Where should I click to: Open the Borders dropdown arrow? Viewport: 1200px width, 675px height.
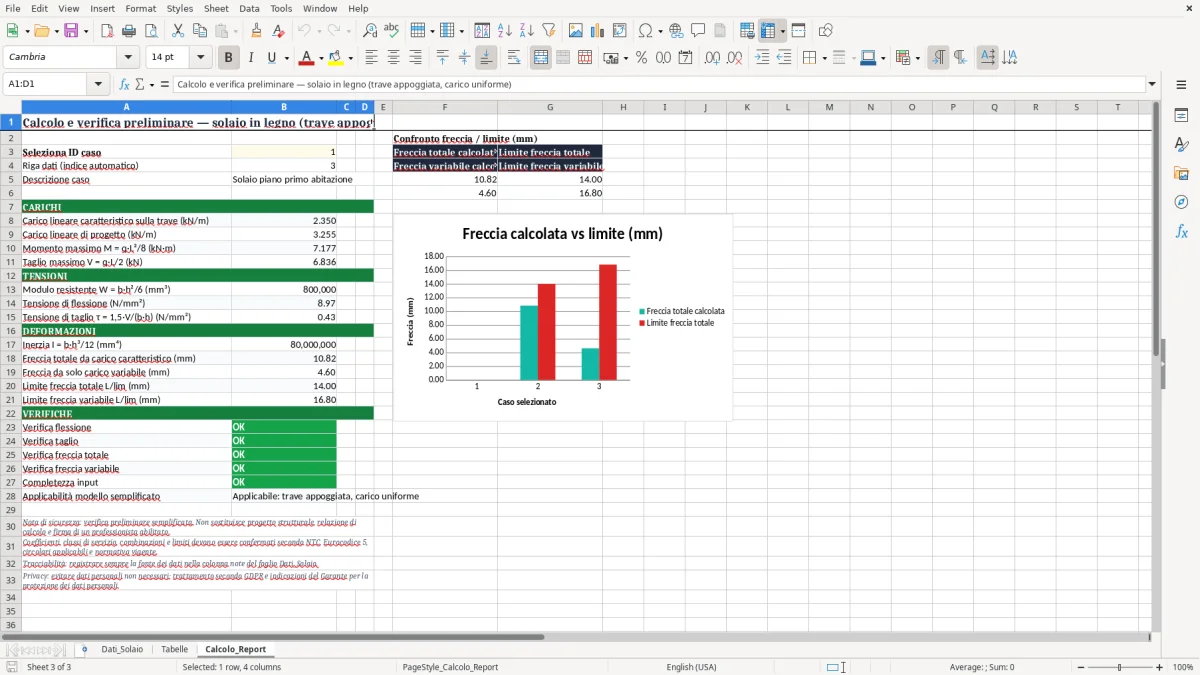coord(823,58)
